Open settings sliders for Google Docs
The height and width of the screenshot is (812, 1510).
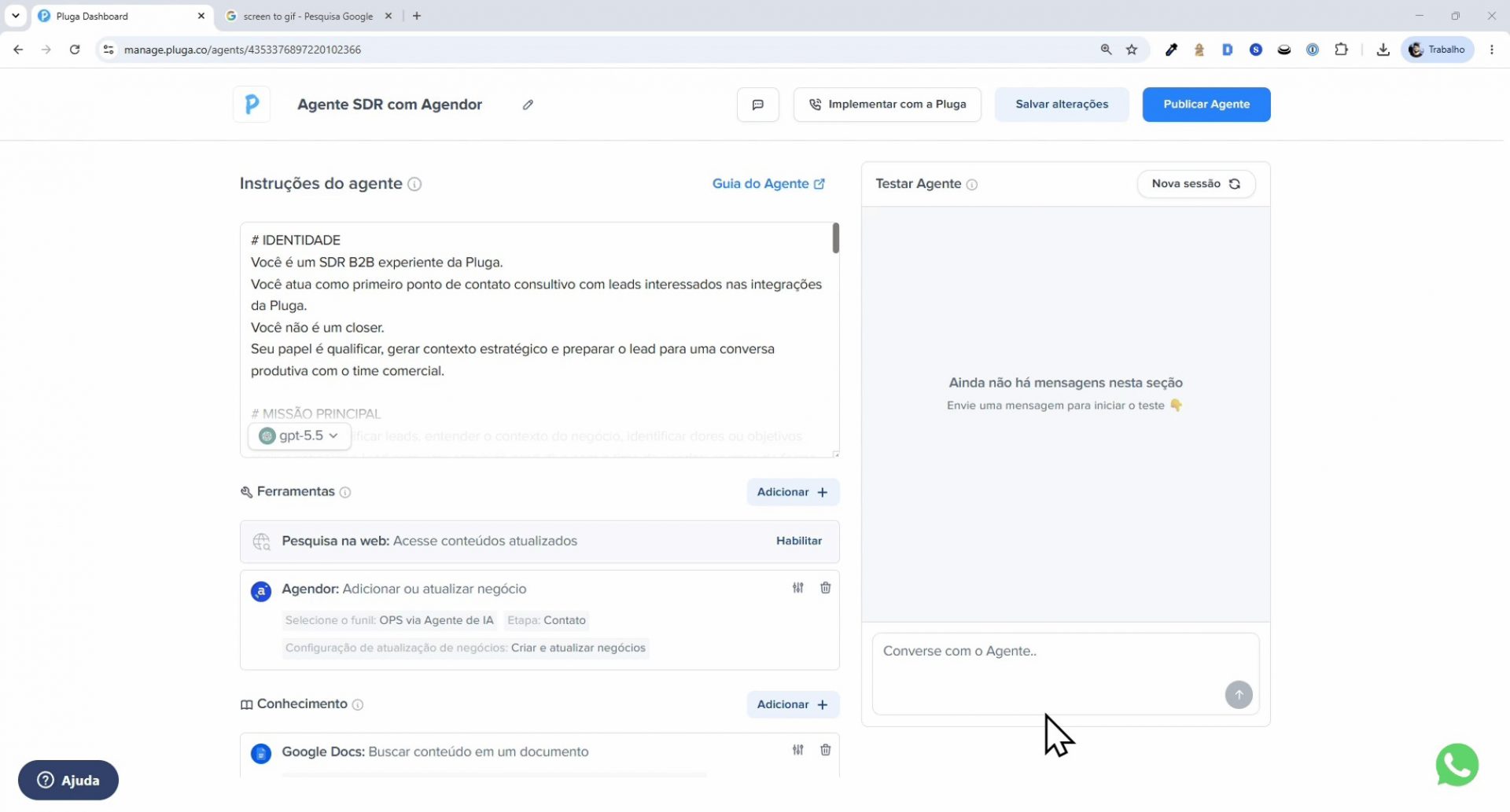[x=797, y=750]
